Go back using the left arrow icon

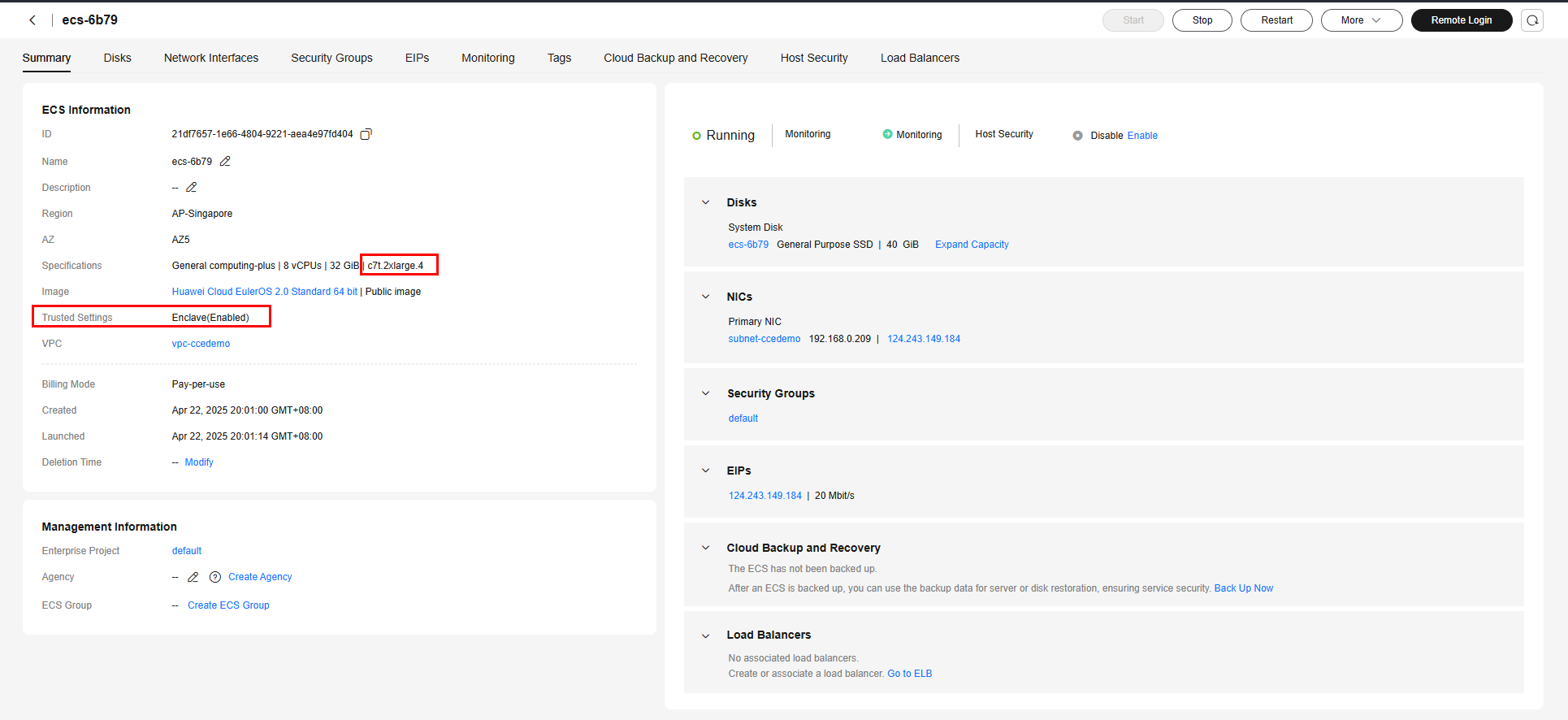(x=32, y=20)
